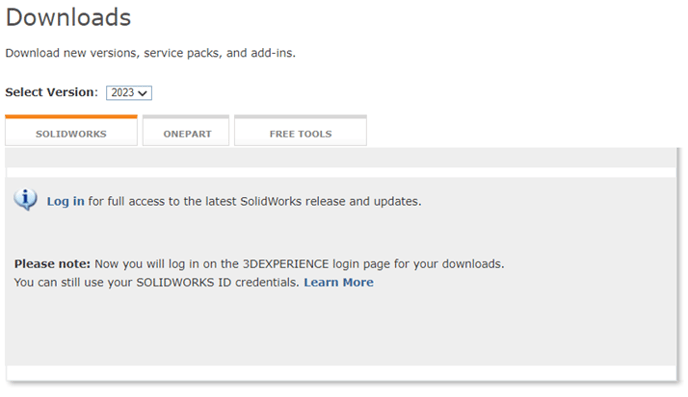Click the SOLIDWORKS ID credentials sentence
Image resolution: width=688 pixels, height=397 pixels.
coord(157,282)
